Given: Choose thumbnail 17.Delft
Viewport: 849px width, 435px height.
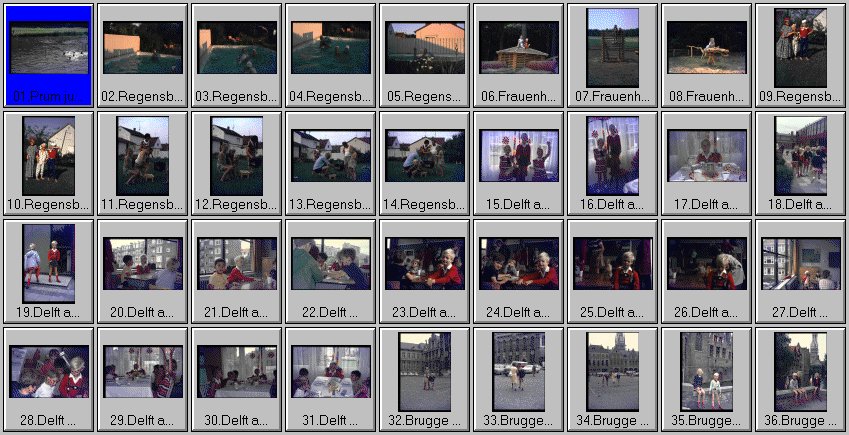Looking at the screenshot, I should 707,156.
